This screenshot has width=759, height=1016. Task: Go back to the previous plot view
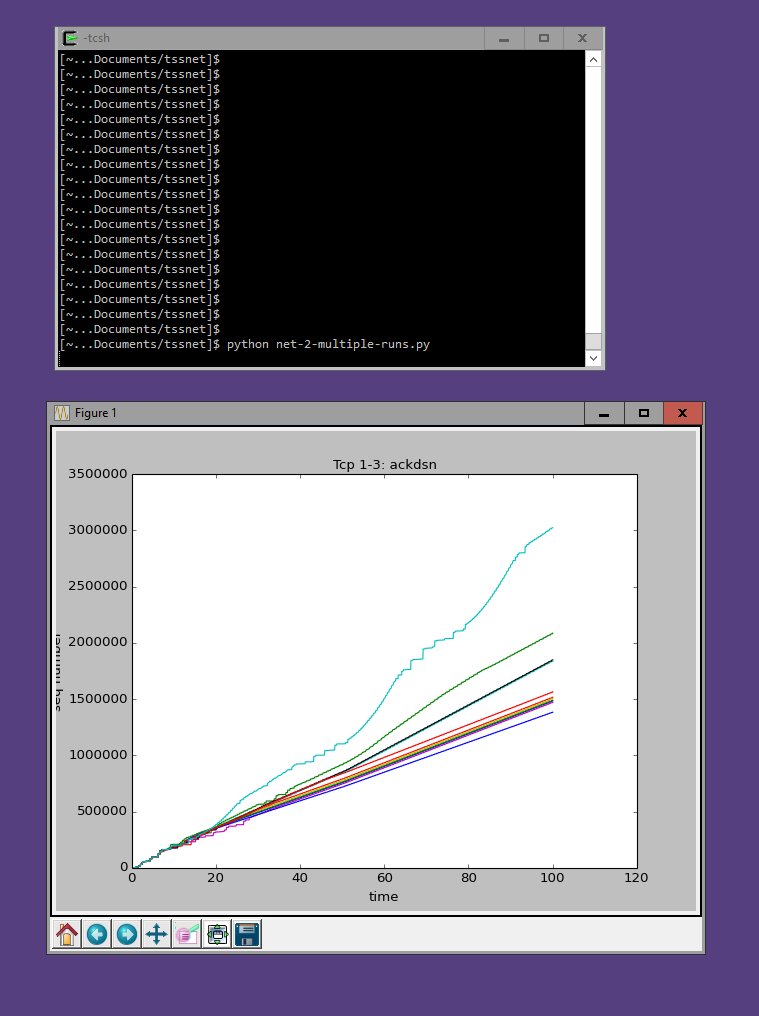click(x=97, y=934)
